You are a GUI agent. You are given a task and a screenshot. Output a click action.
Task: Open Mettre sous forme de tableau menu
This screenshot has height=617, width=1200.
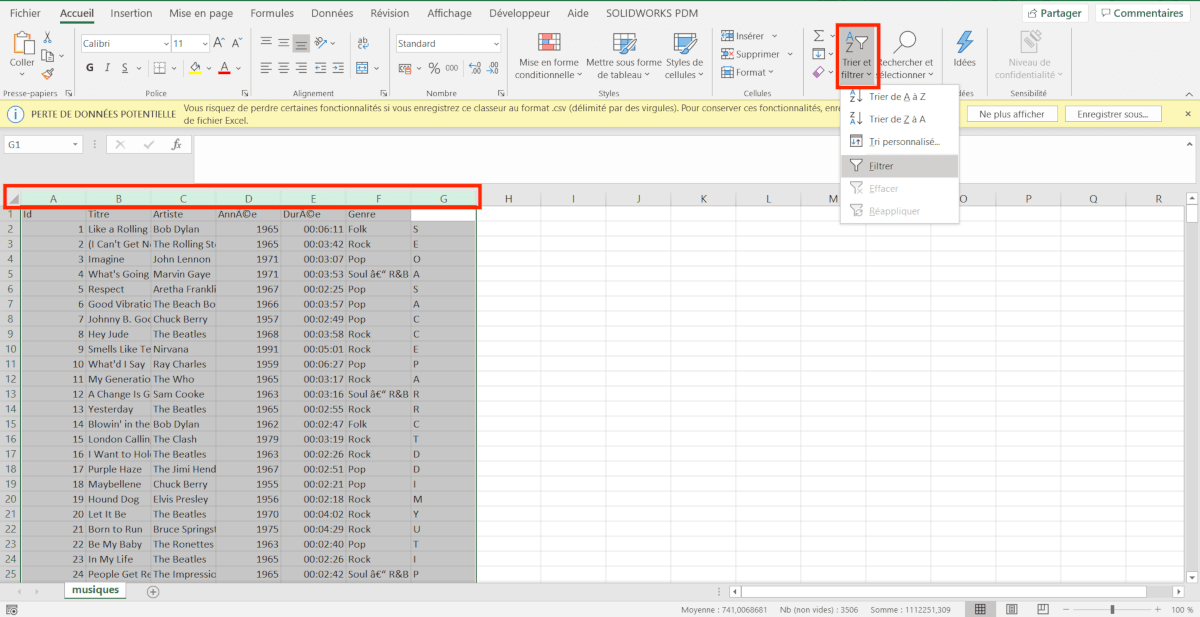624,55
